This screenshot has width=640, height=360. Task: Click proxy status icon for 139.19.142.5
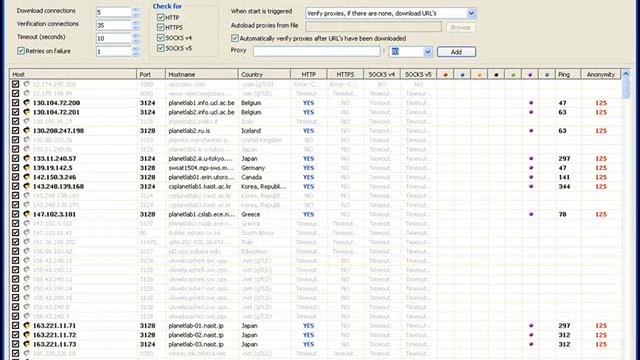(x=27, y=168)
